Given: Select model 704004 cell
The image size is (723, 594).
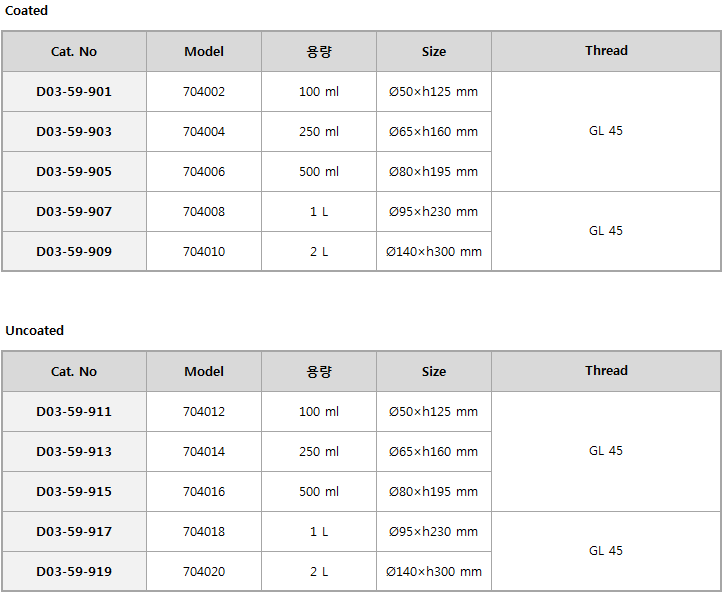Looking at the screenshot, I should [x=204, y=132].
